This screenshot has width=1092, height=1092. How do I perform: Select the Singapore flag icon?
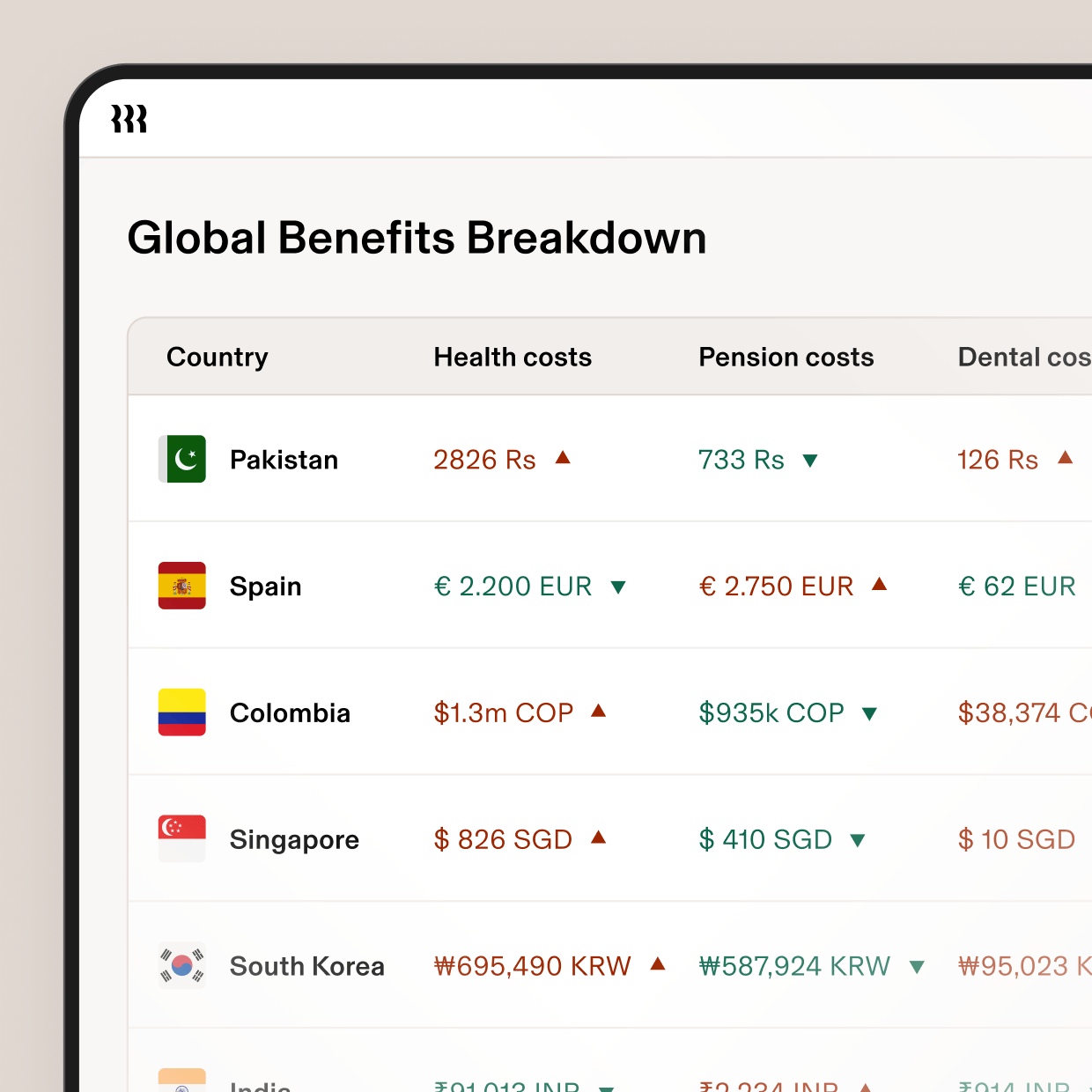coord(181,838)
